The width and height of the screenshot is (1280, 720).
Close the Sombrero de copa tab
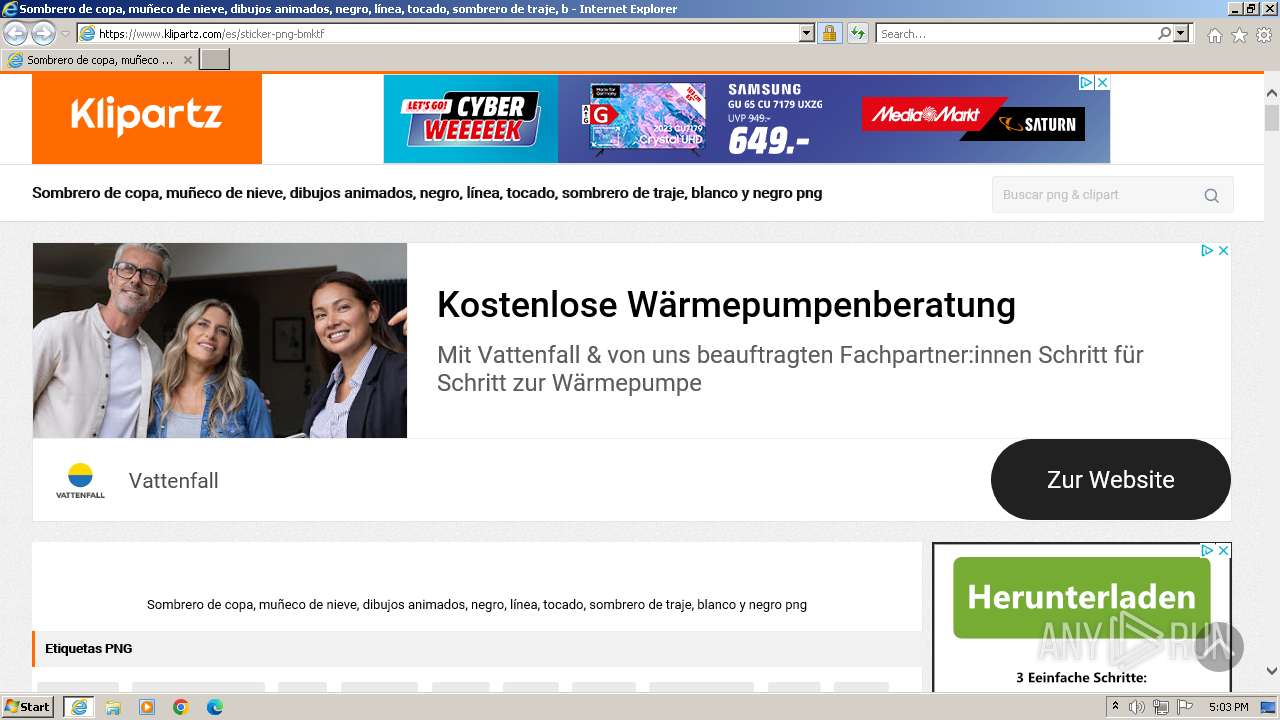pos(187,60)
